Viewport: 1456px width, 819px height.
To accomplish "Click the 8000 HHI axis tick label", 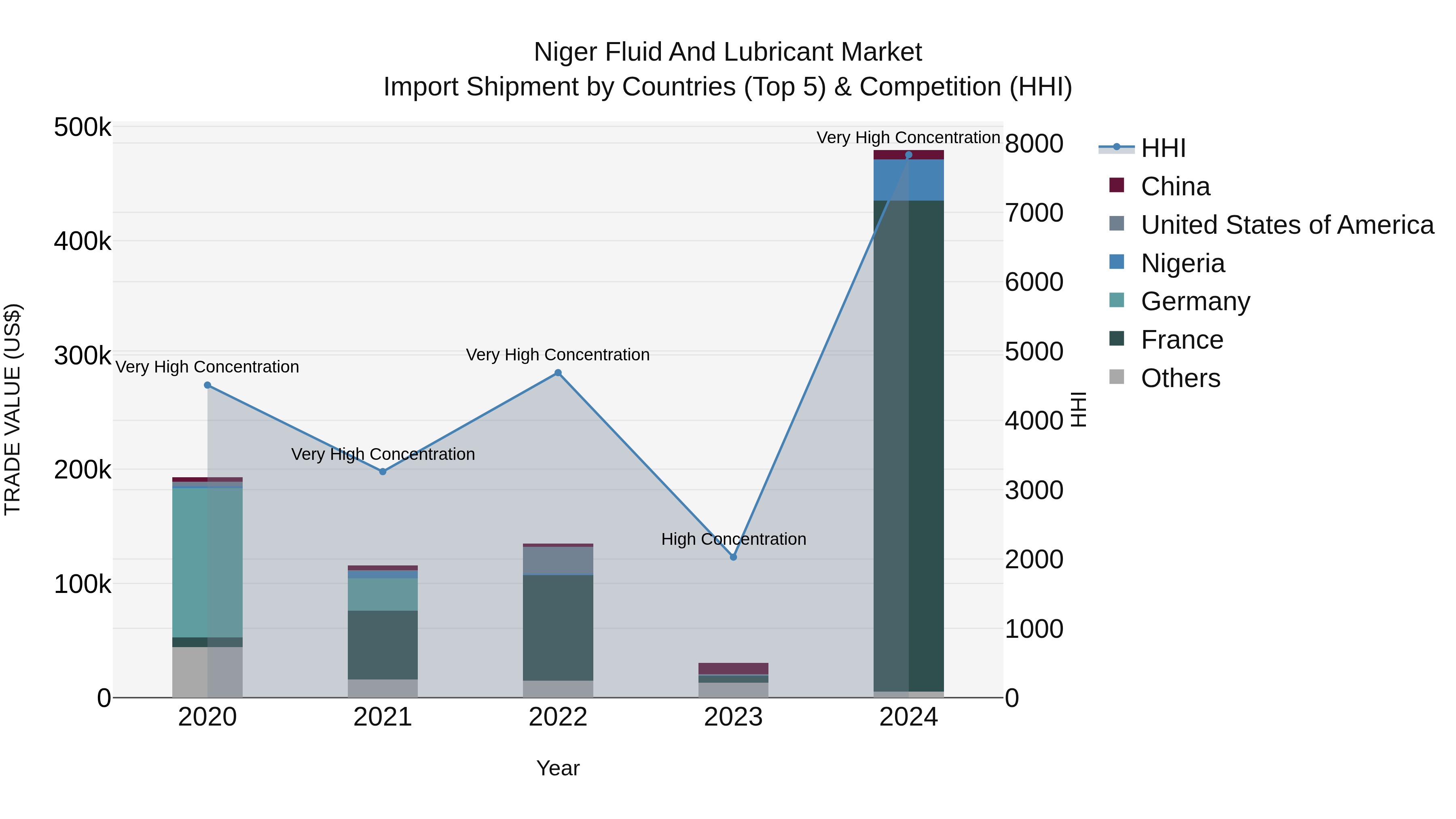I will coord(1034,144).
